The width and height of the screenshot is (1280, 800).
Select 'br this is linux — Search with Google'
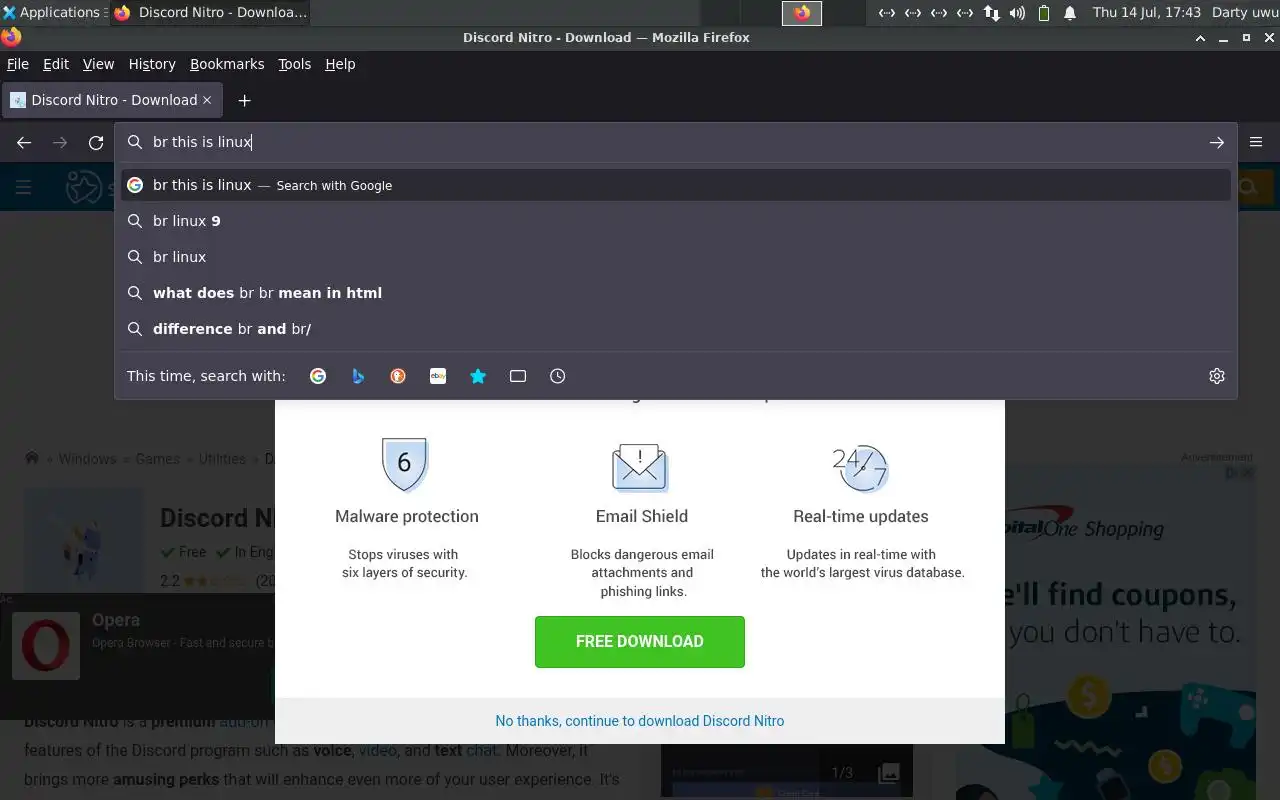click(676, 185)
